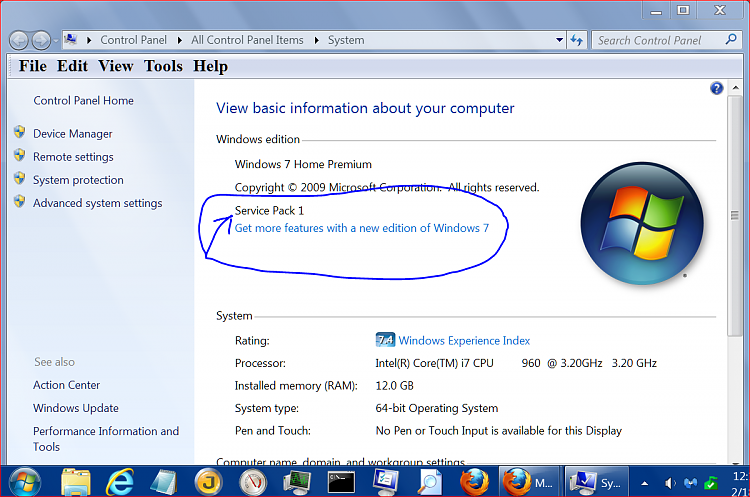Click the 12.0 GB memory value
The width and height of the screenshot is (750, 497).
click(x=395, y=386)
